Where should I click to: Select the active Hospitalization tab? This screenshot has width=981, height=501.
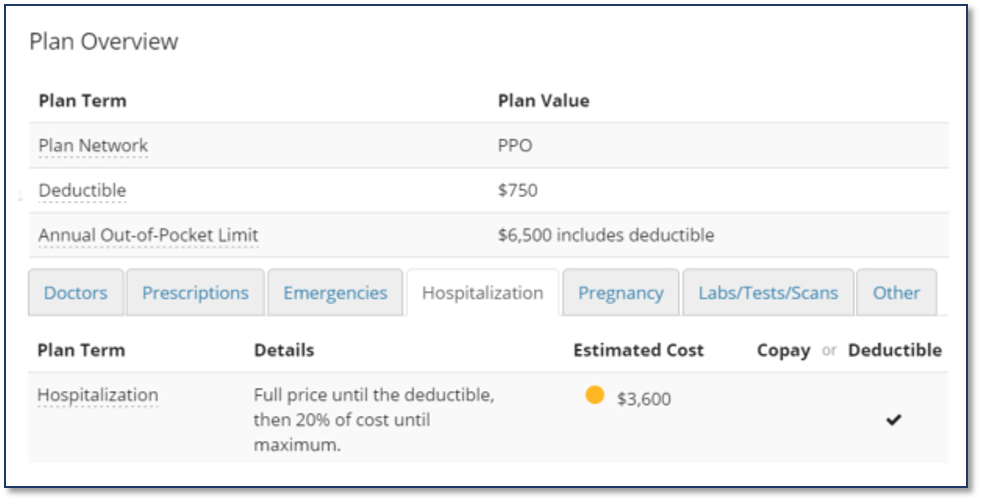click(x=482, y=293)
